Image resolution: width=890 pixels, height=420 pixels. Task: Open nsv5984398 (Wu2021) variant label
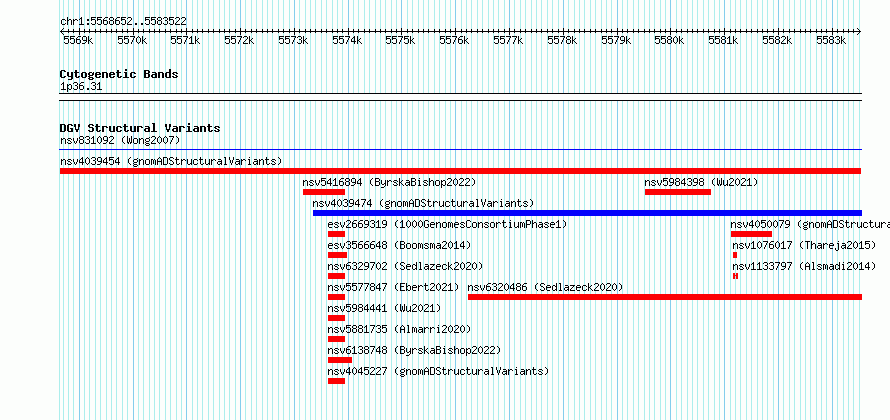701,182
